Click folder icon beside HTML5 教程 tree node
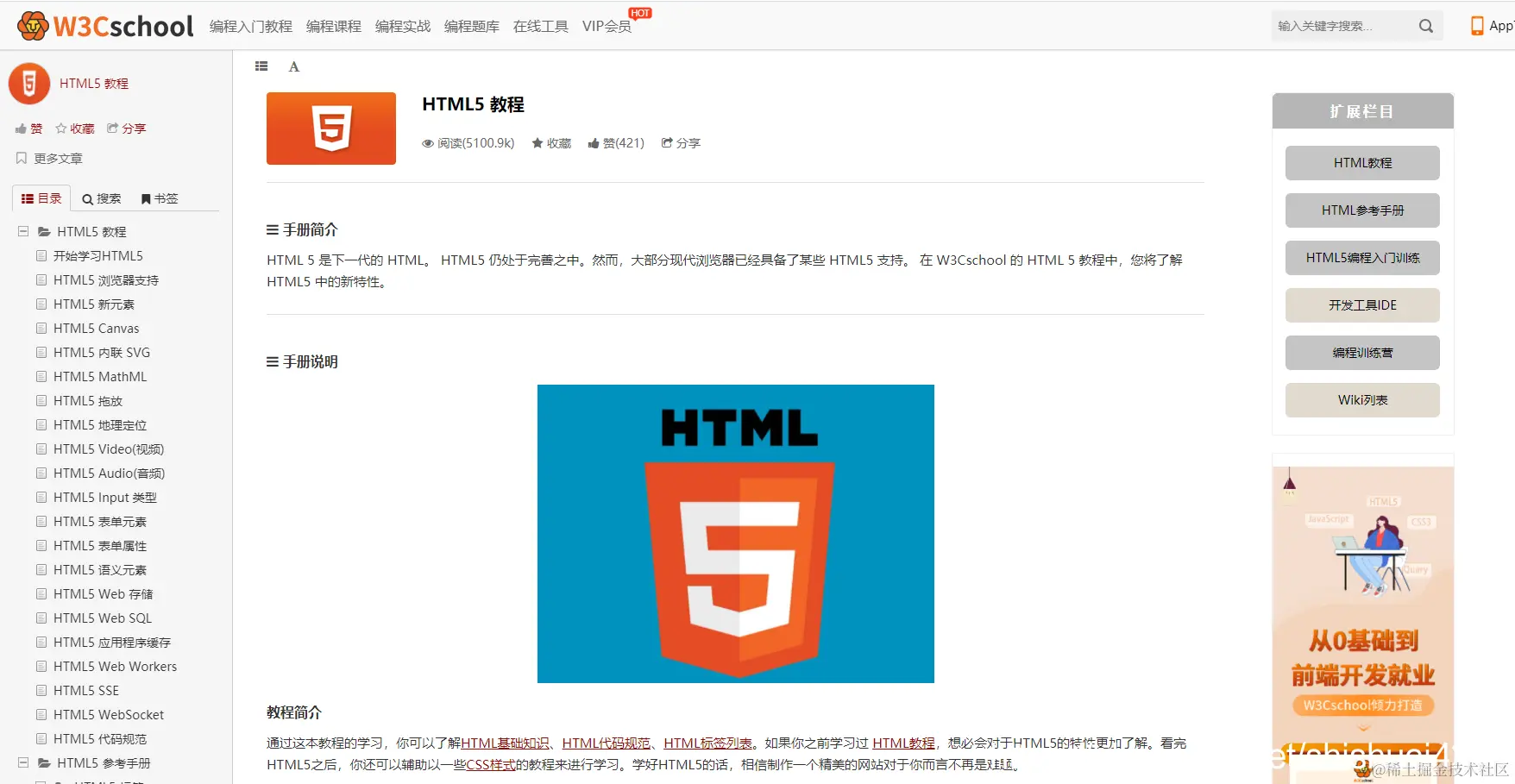Screen dimensions: 1515x784 point(44,231)
